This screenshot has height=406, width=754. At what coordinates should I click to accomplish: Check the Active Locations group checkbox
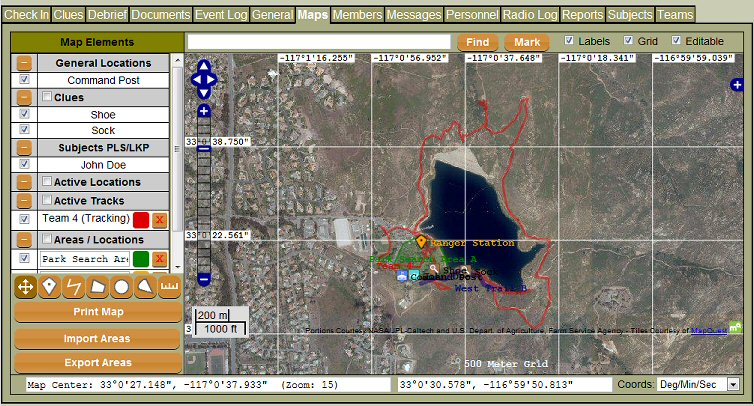(47, 181)
